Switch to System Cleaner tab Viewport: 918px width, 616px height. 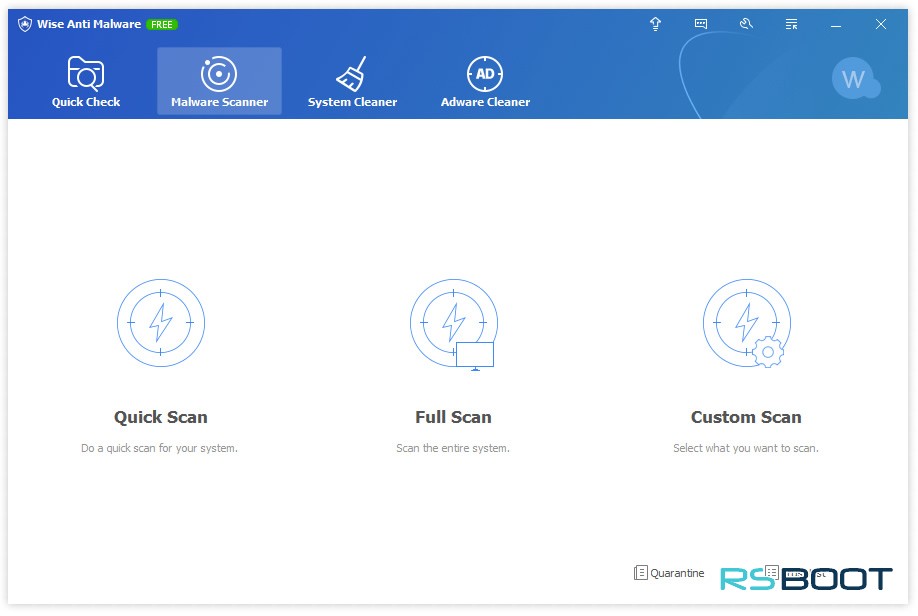[352, 81]
